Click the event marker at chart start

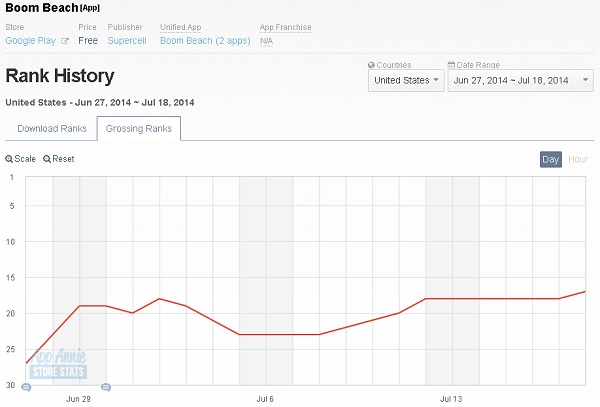coord(26,387)
